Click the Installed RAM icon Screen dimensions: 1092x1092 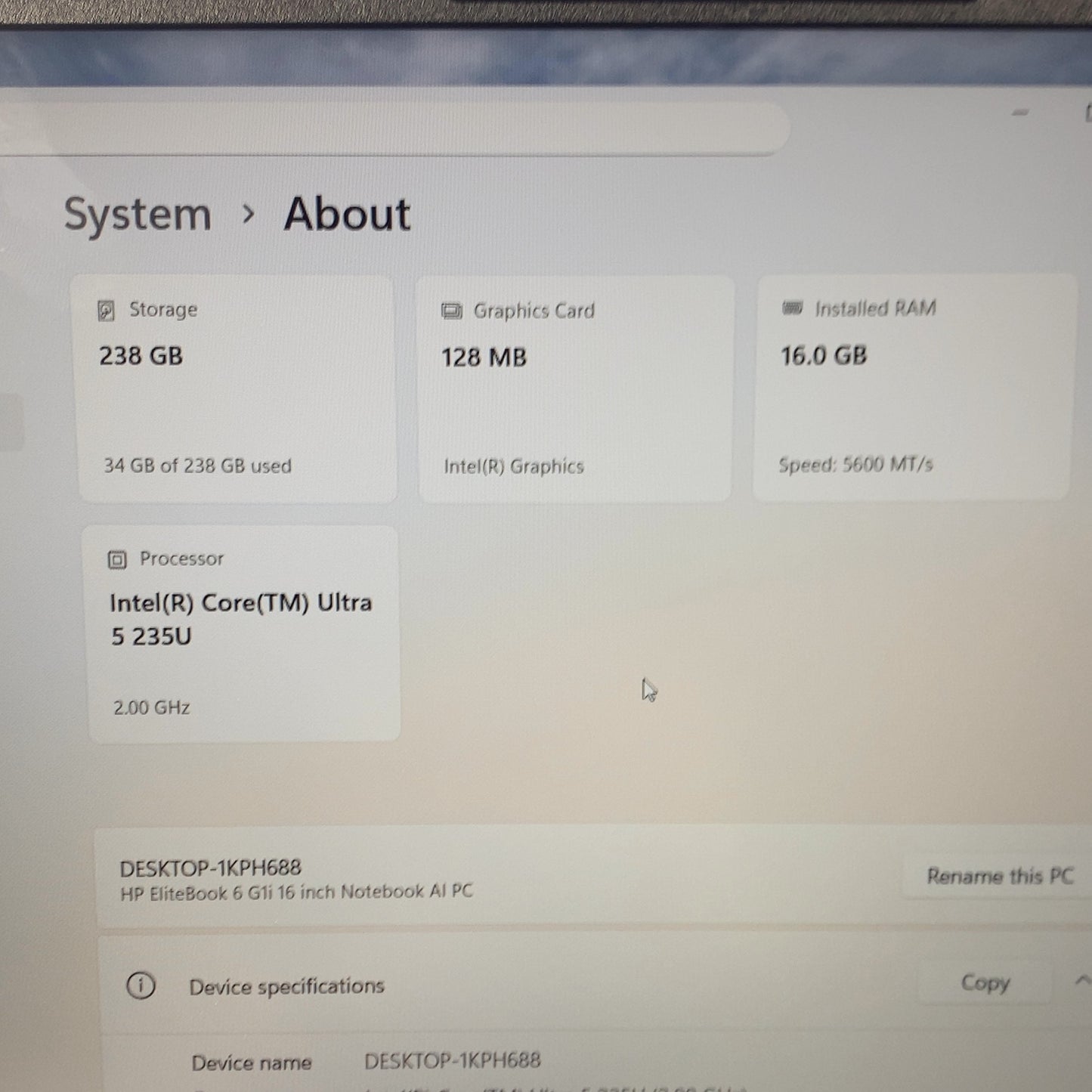pyautogui.click(x=792, y=308)
